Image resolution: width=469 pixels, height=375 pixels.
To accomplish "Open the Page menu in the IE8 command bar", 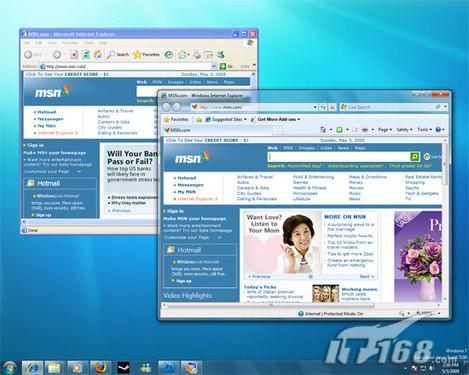I will tap(385, 129).
